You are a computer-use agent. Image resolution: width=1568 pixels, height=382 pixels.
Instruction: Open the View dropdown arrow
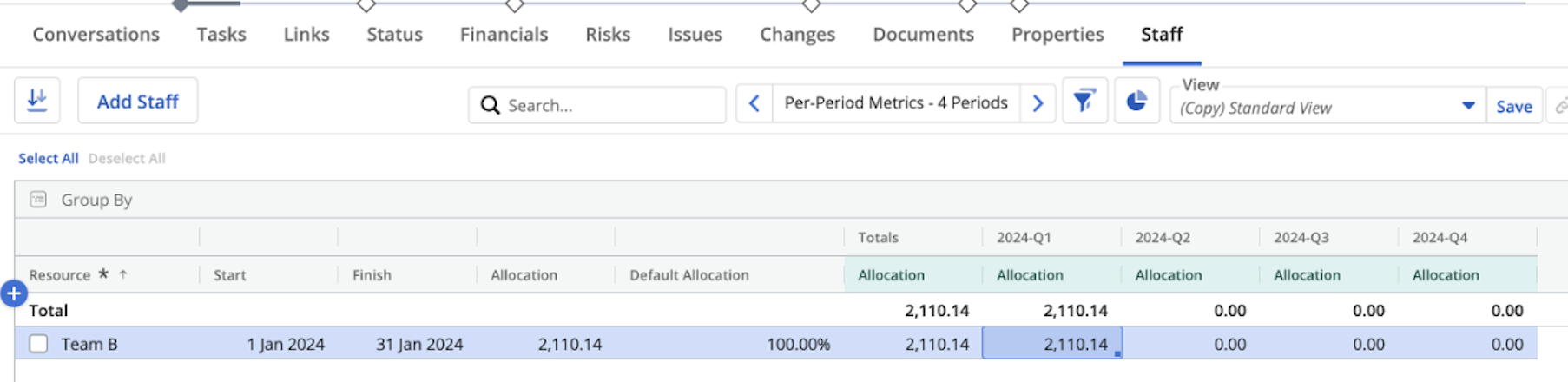[1467, 106]
